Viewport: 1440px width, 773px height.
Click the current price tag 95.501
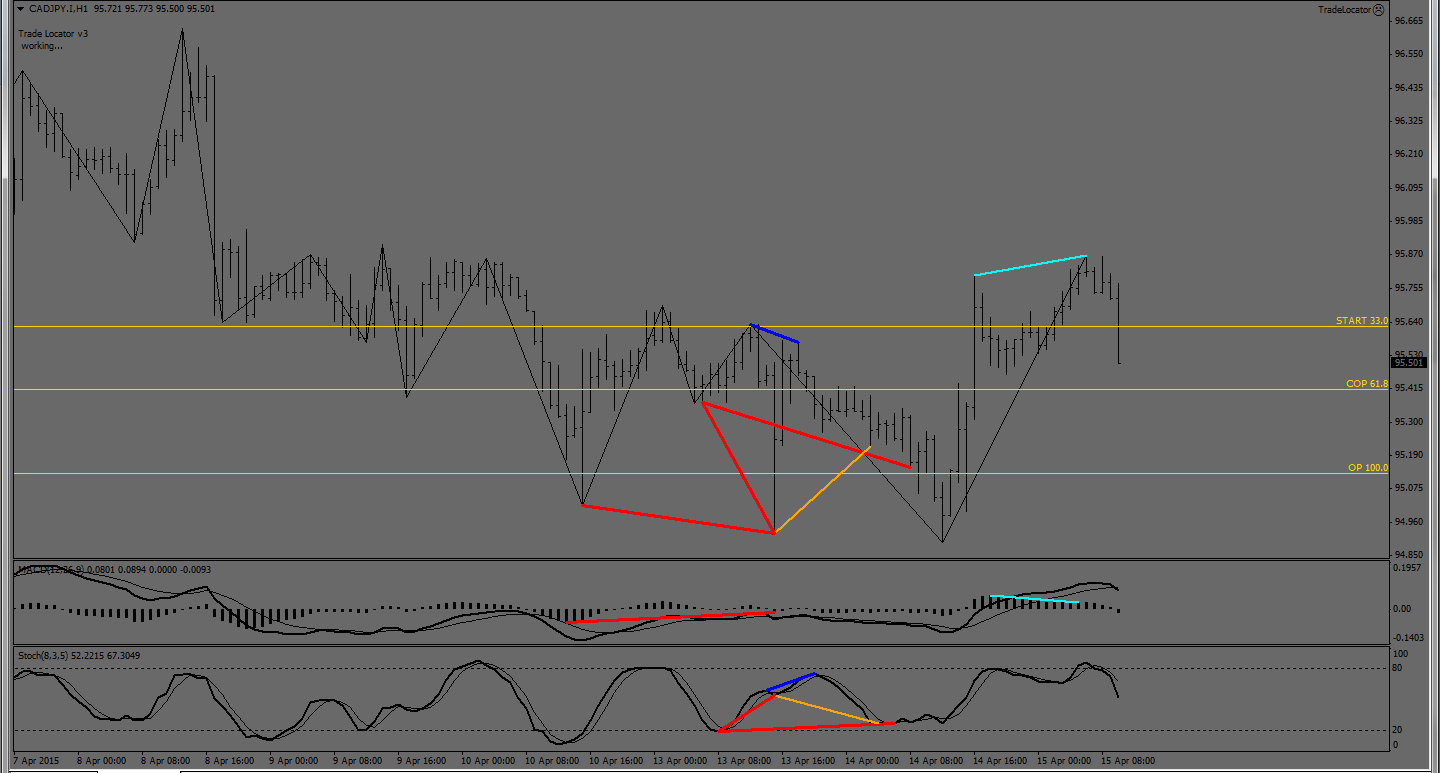click(1409, 363)
